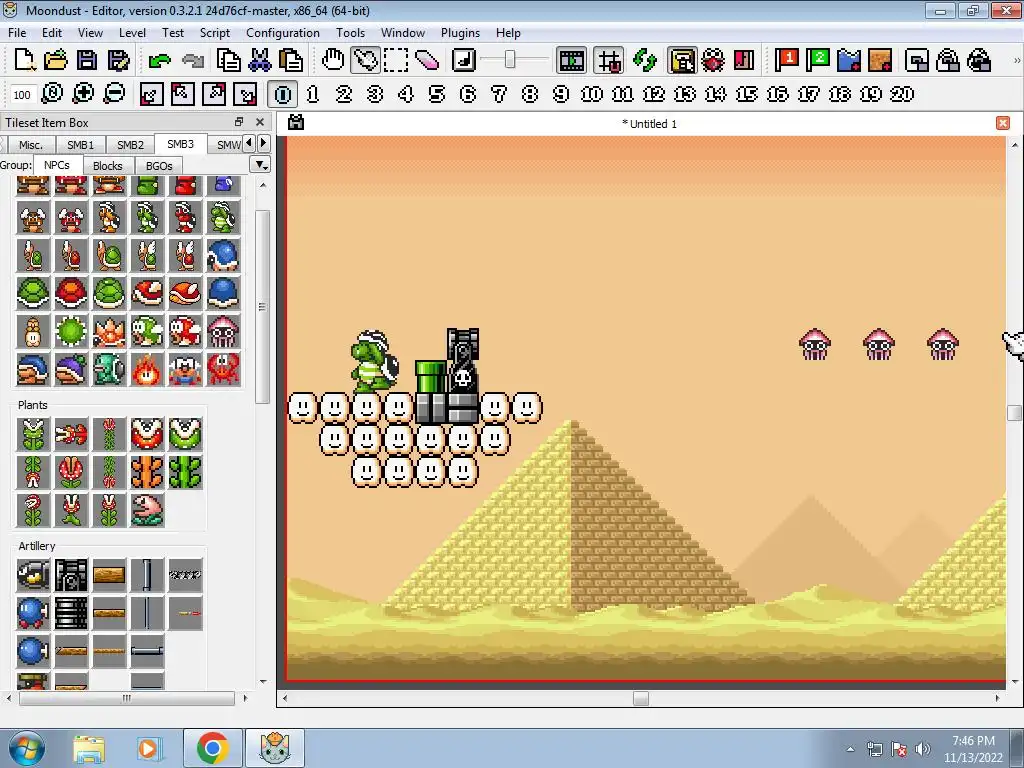Toggle section 0 button

click(x=283, y=94)
